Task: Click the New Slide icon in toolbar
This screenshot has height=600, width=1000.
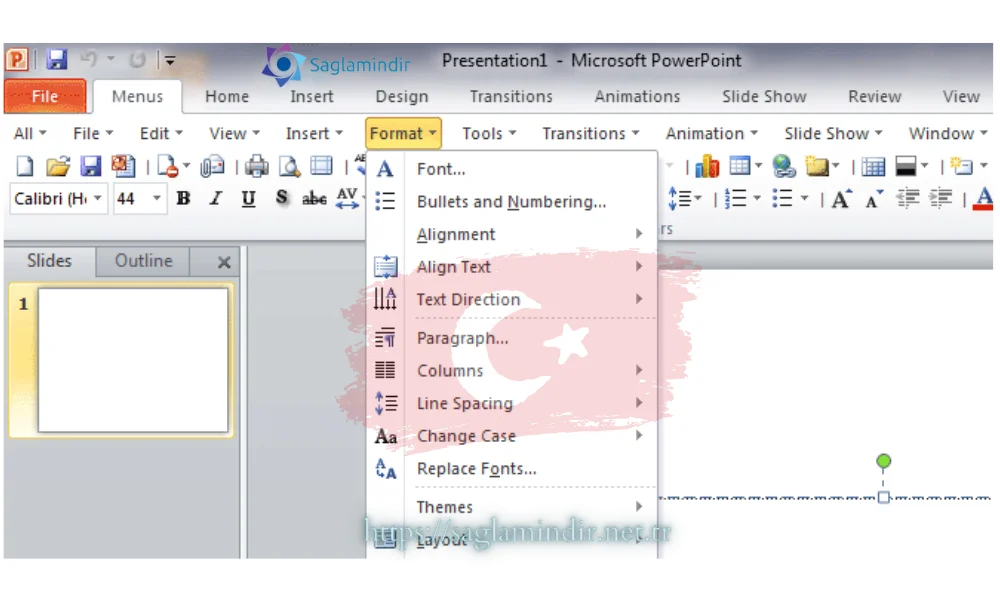Action: tap(961, 166)
